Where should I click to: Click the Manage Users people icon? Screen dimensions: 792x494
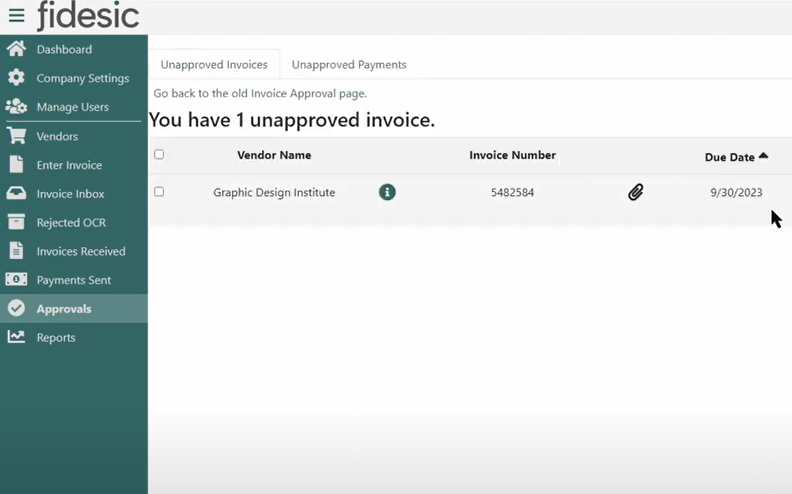(x=16, y=107)
